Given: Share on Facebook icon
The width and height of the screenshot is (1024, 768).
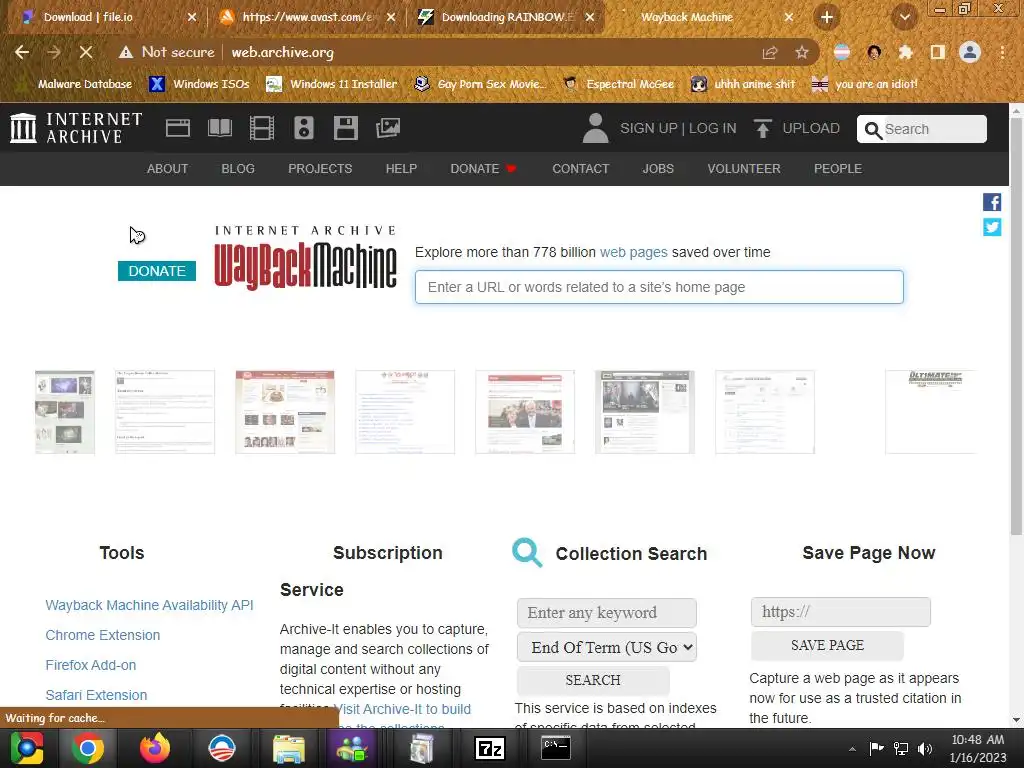Looking at the screenshot, I should 992,202.
